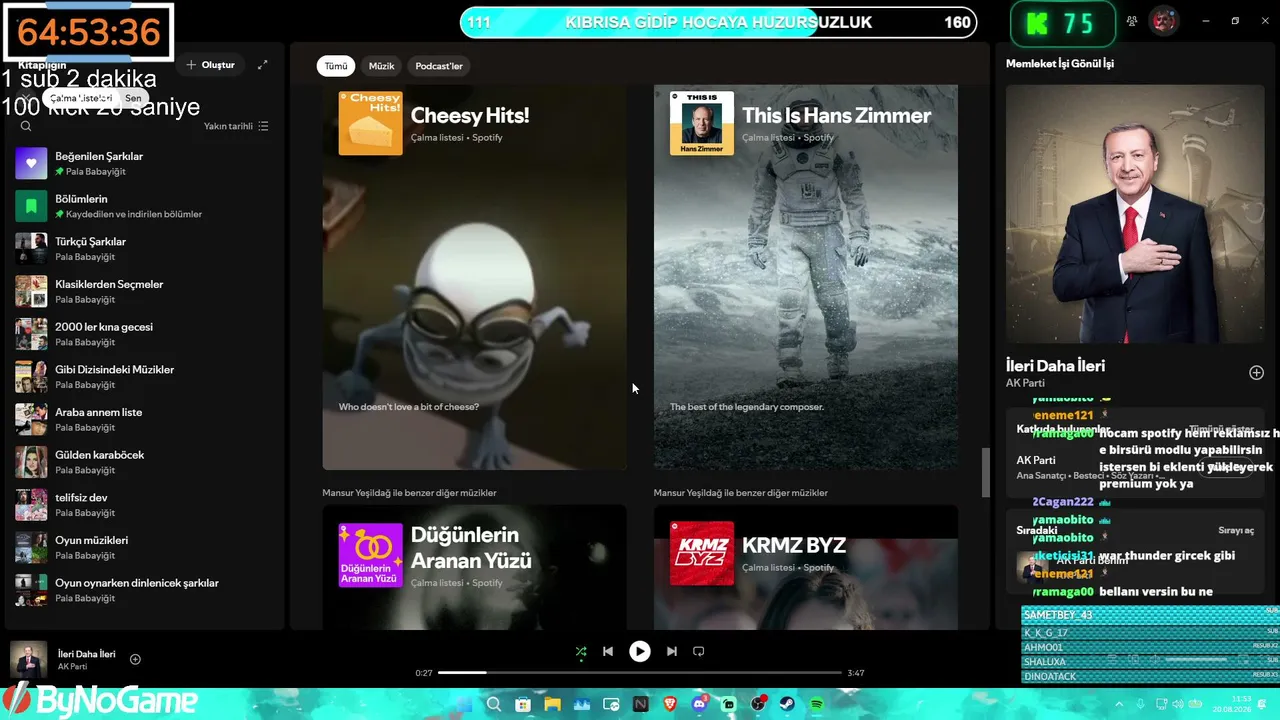1280x720 pixels.
Task: Open Windows taskbar search
Action: point(494,705)
